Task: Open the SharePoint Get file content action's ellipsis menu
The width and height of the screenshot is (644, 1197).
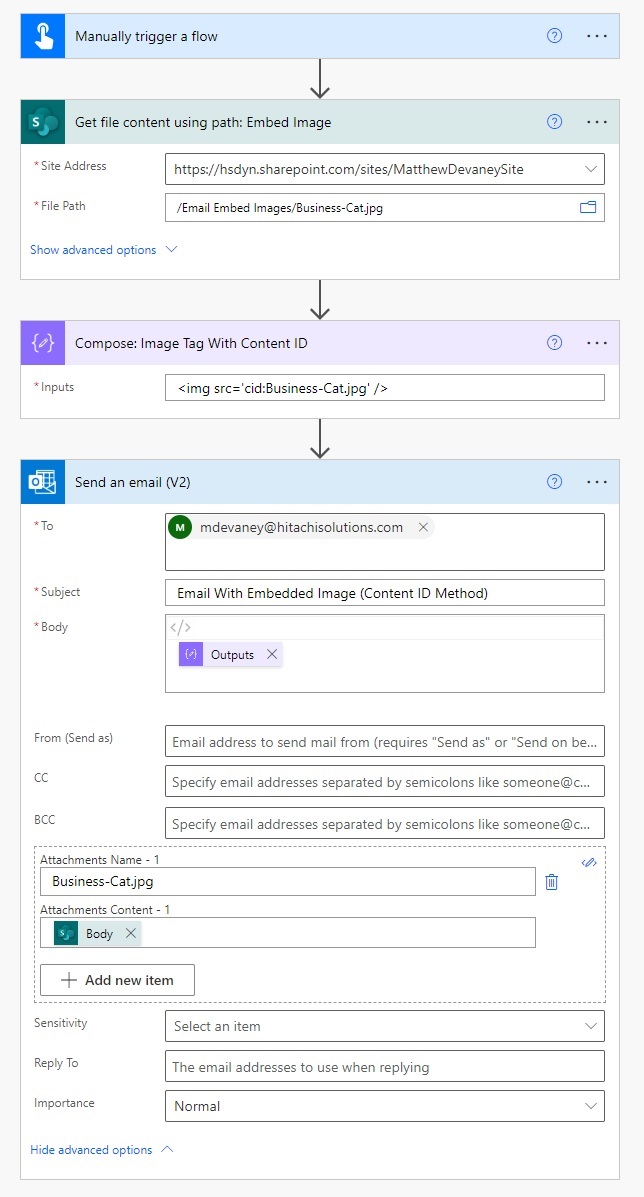Action: 597,121
